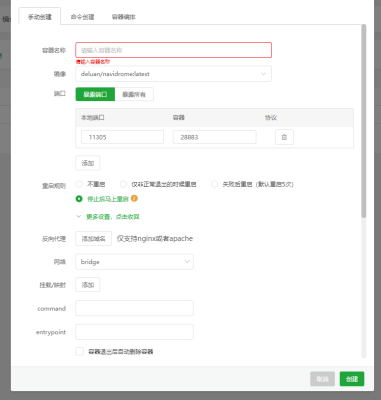Click 添加 next to 挂载/映射
381x400 pixels.
pyautogui.click(x=88, y=285)
